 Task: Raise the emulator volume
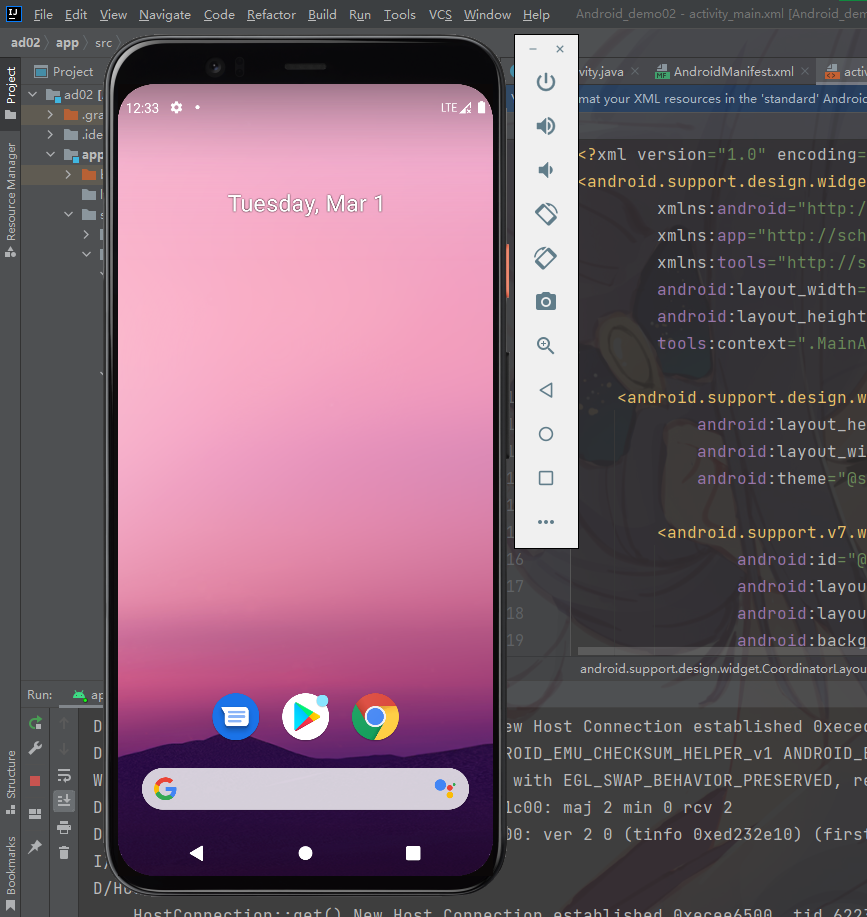545,126
